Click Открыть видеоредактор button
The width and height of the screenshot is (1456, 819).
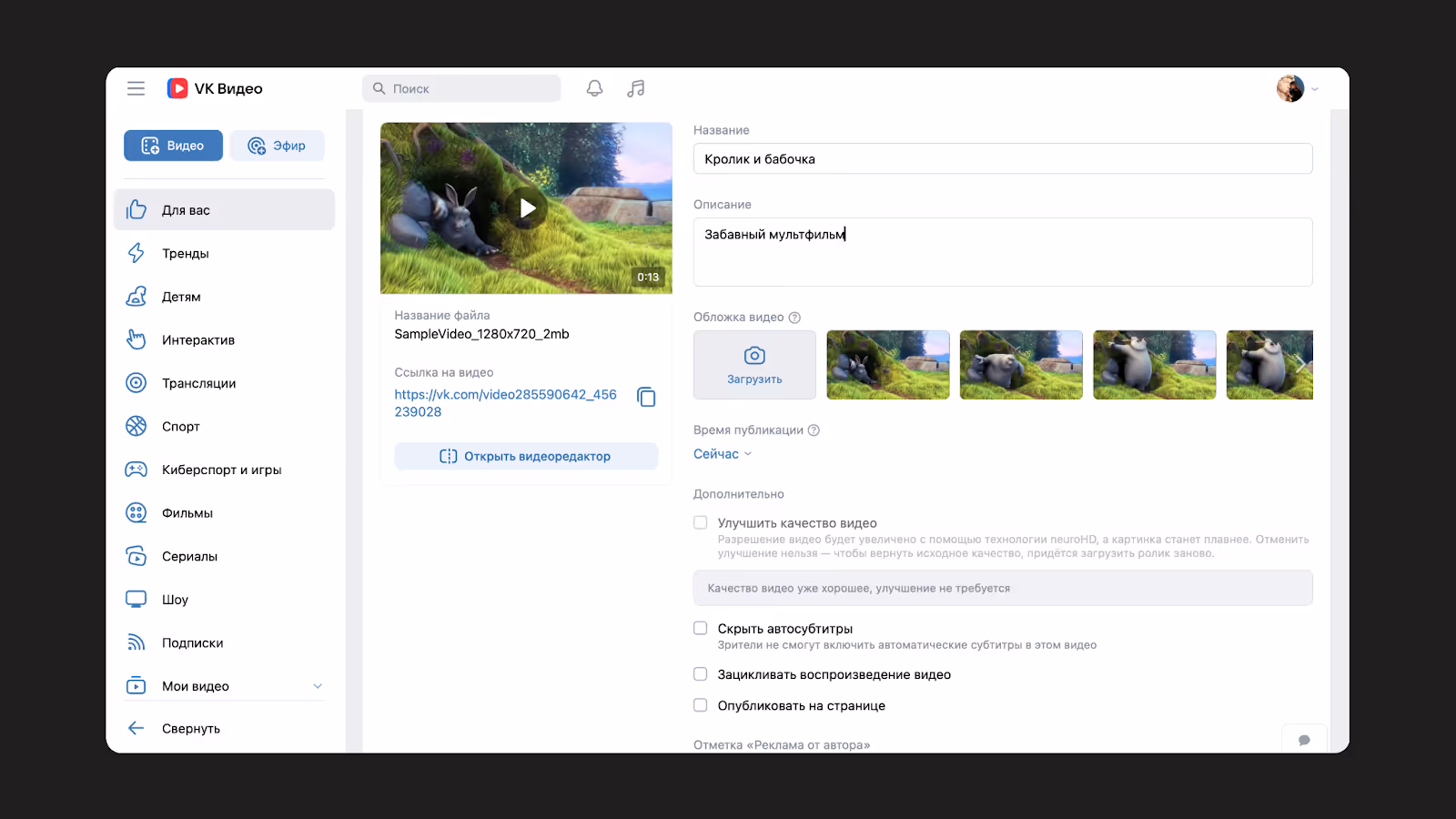pyautogui.click(x=526, y=456)
